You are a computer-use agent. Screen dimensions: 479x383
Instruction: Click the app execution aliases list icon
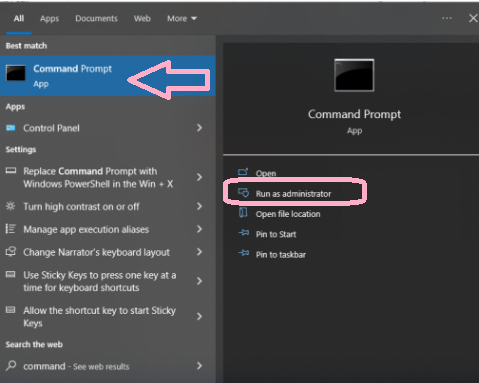(10, 229)
